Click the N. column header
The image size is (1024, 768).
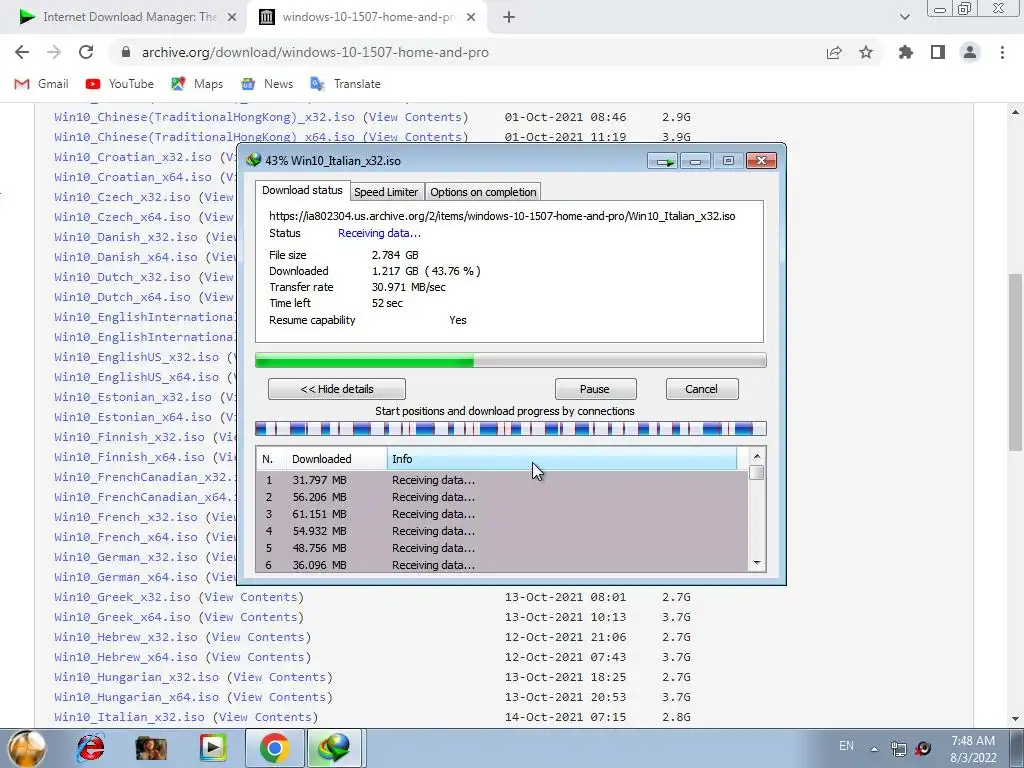pos(271,459)
